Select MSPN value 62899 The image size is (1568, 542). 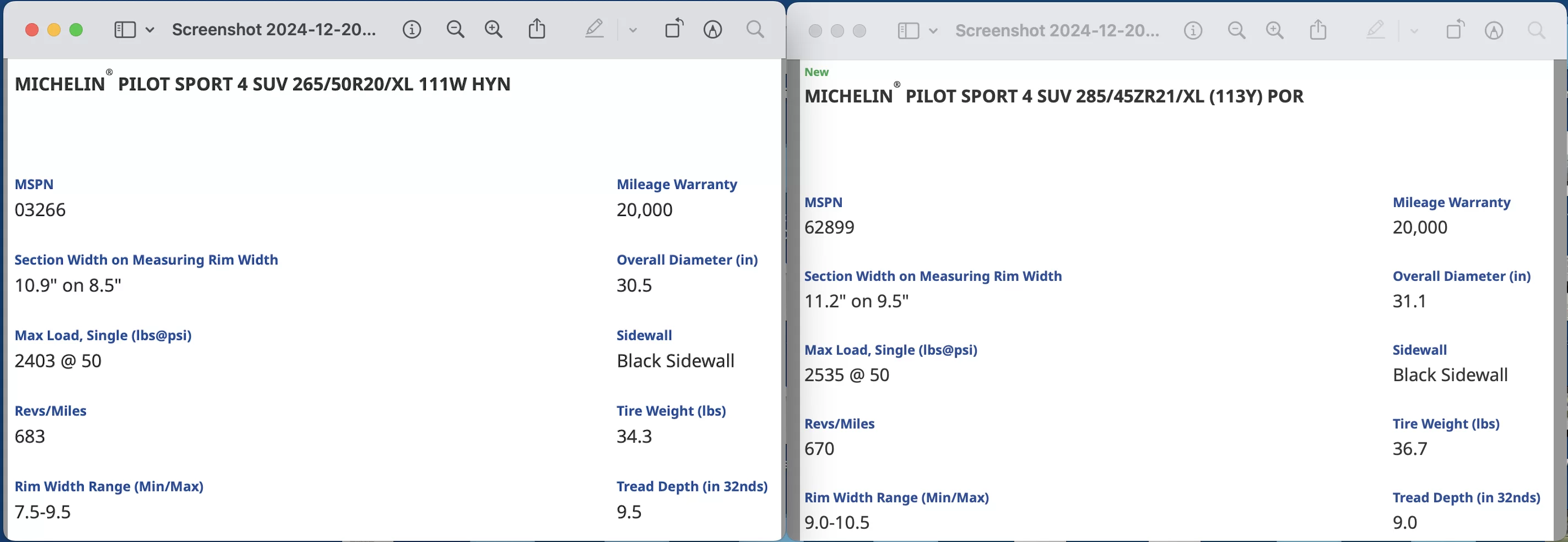pyautogui.click(x=829, y=227)
